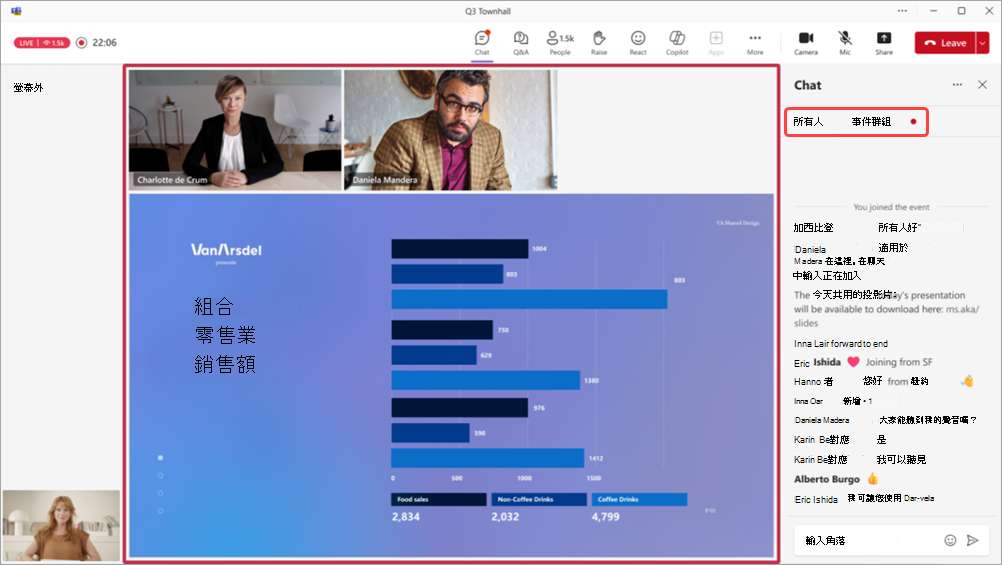Expand the Leave button dropdown arrow
Image resolution: width=1002 pixels, height=565 pixels.
(983, 43)
